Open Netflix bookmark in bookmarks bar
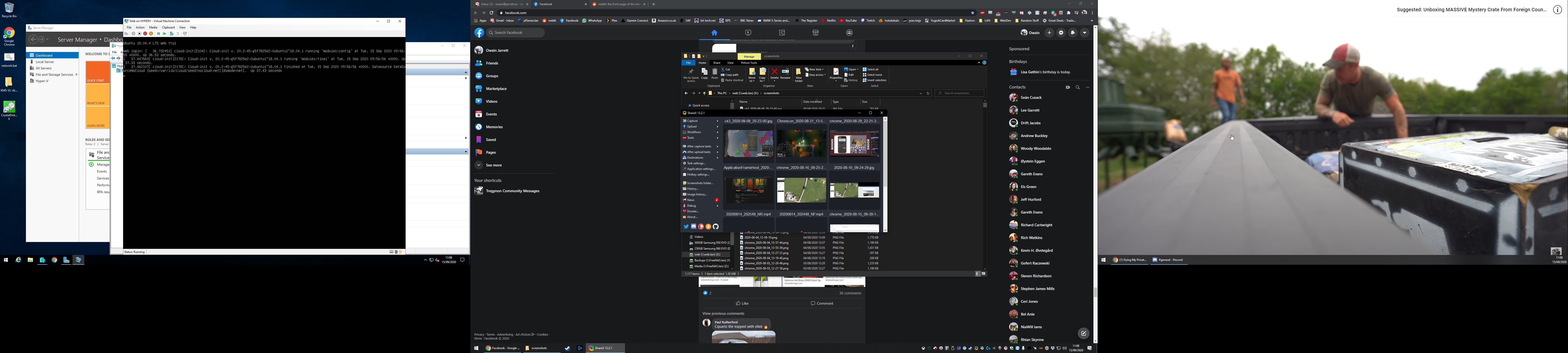 click(x=828, y=21)
